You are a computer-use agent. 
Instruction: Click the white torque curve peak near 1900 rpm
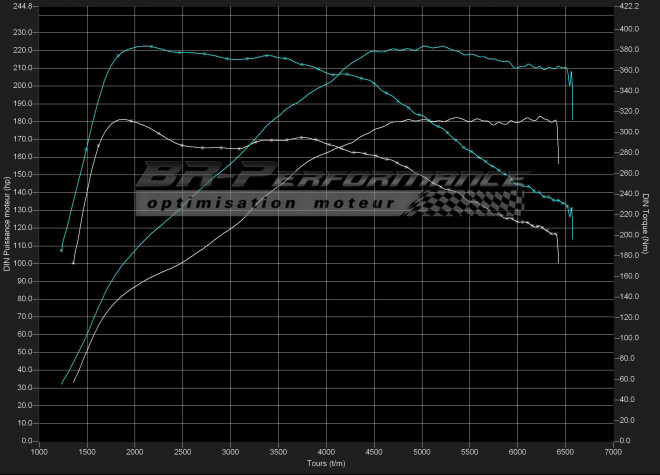122,119
